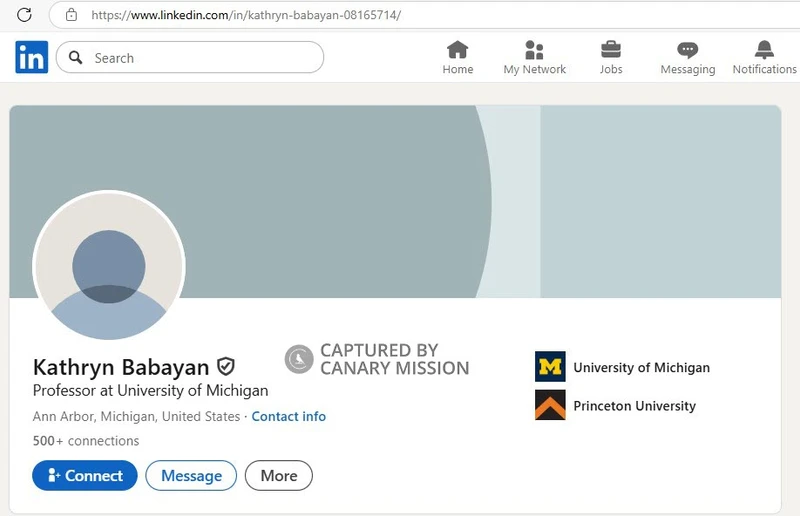This screenshot has width=800, height=516.
Task: Go to My Network icon
Action: [x=534, y=50]
